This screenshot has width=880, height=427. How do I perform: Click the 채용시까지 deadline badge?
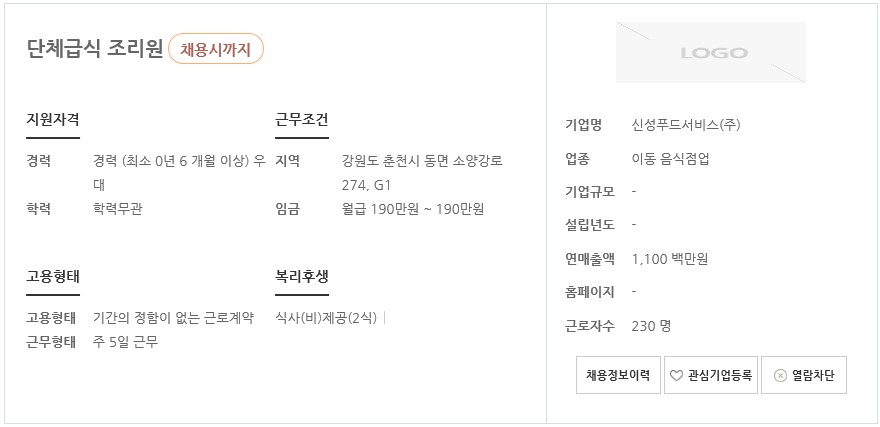(x=216, y=49)
